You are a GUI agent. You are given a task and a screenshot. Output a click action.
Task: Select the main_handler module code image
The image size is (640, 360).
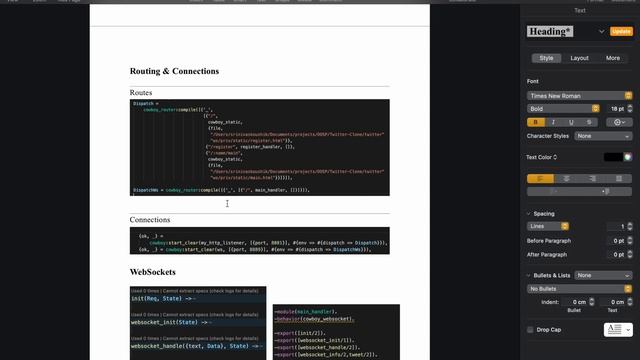click(336, 332)
